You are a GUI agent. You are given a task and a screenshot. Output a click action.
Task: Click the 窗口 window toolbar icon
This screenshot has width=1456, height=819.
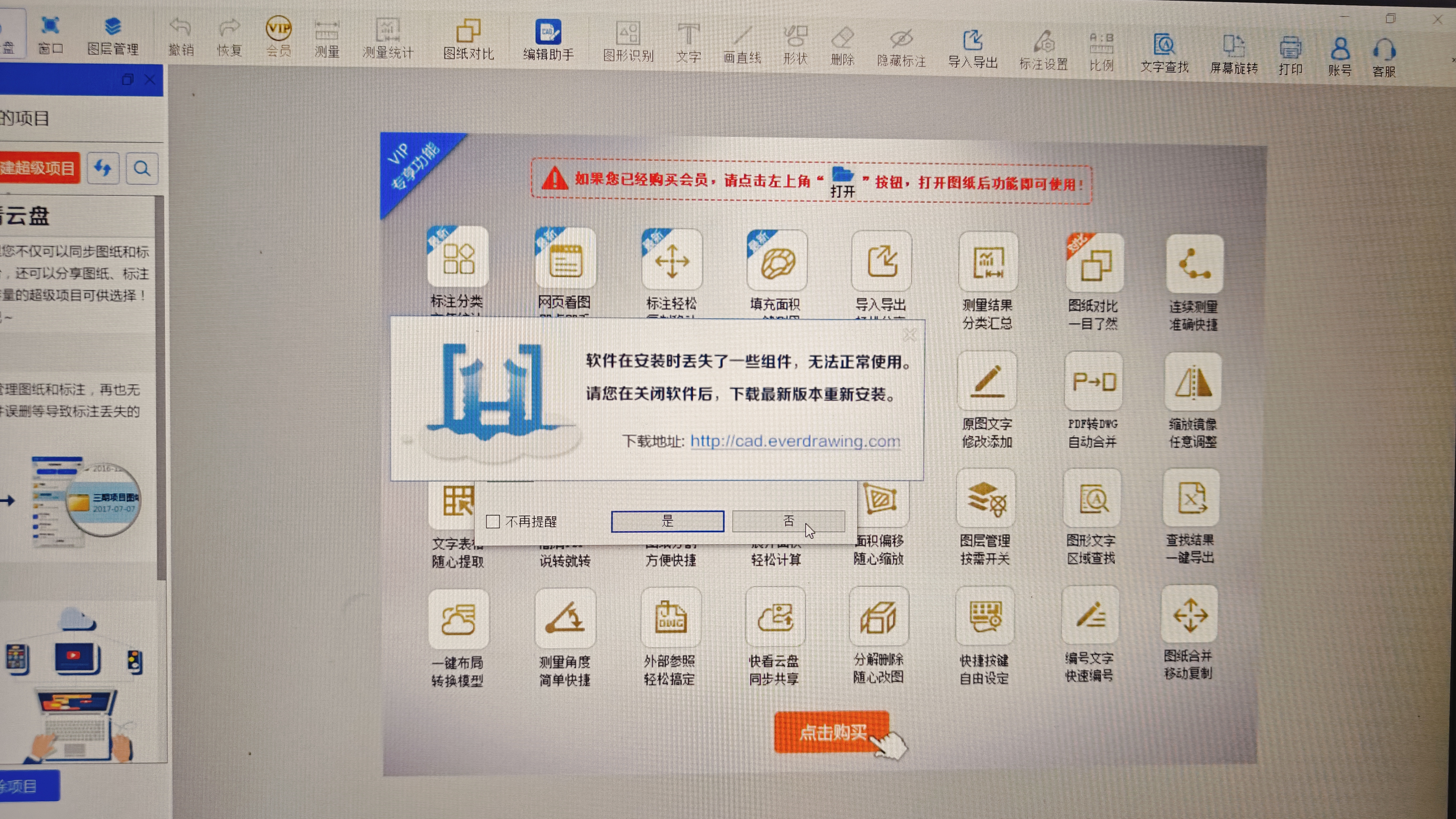pos(50,35)
